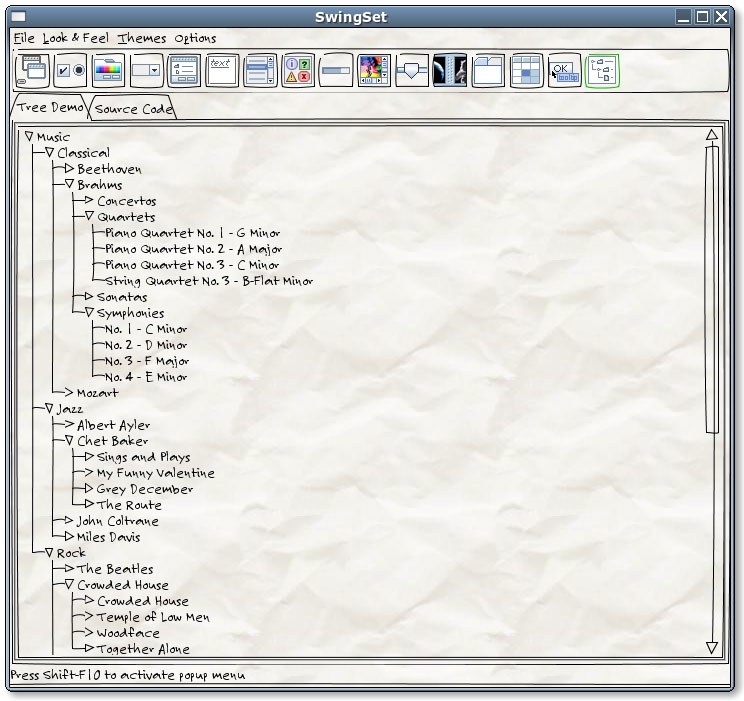Open the Color Chooser demo icon
Screen dimensions: 744x701
point(109,70)
